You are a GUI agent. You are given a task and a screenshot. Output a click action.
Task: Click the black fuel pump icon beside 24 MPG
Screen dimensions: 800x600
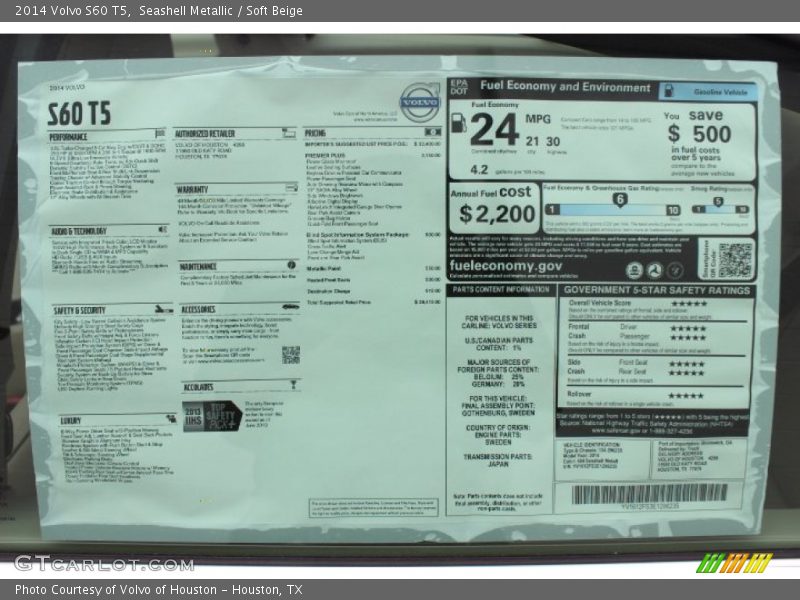pos(459,122)
